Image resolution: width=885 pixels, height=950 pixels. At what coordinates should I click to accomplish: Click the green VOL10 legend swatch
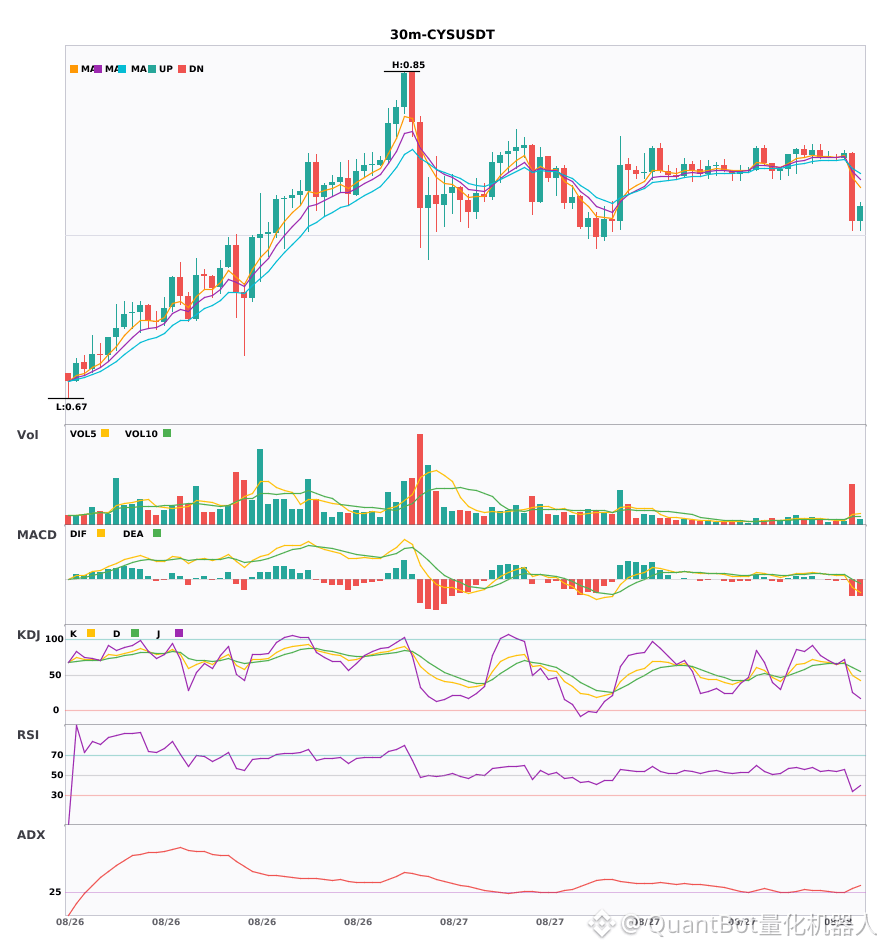167,433
